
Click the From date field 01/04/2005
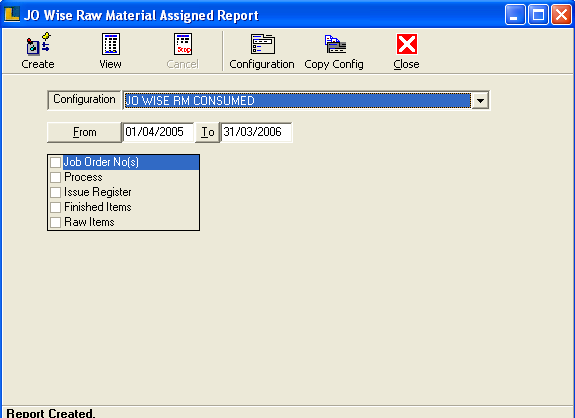click(158, 132)
